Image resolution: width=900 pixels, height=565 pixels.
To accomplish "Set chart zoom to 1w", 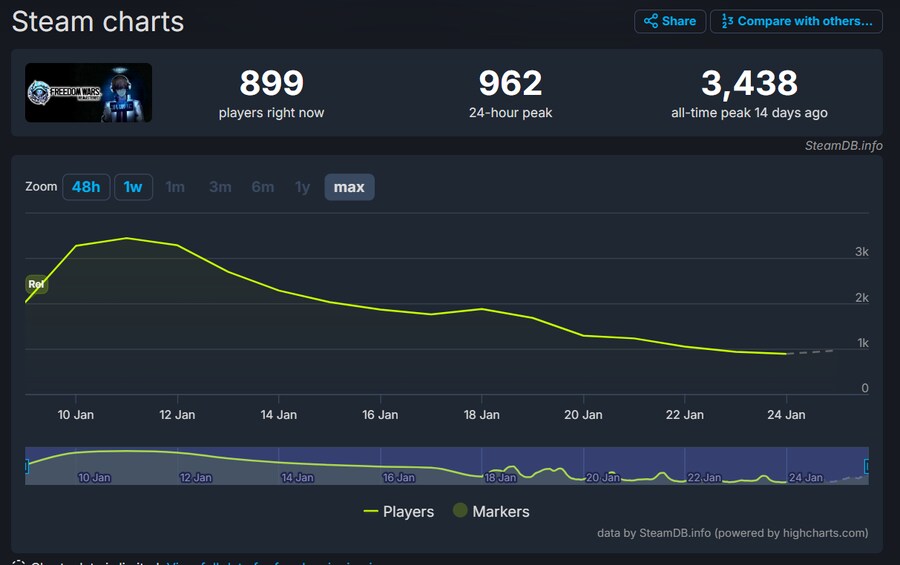I will pyautogui.click(x=133, y=187).
